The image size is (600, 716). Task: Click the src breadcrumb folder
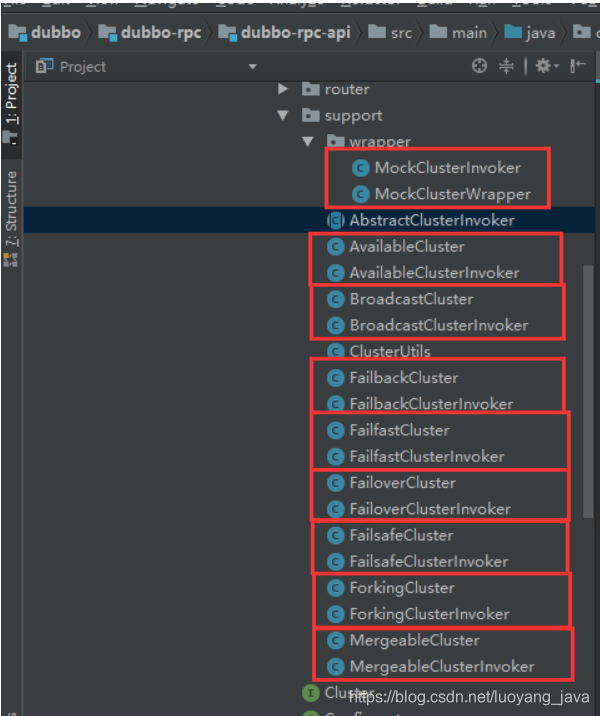pos(390,33)
